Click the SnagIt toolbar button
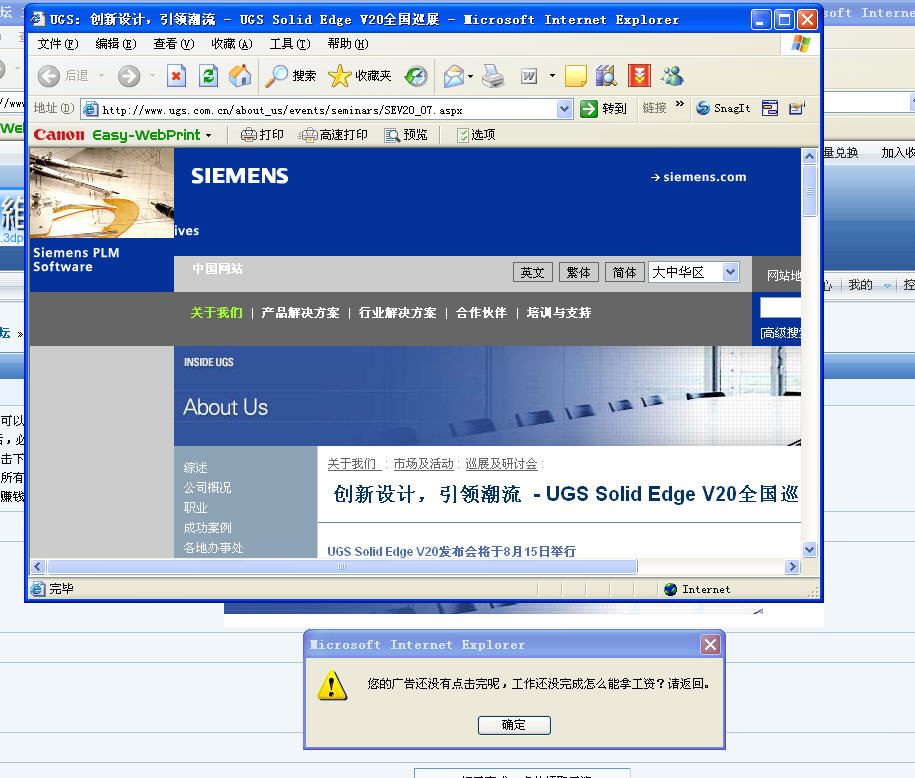Viewport: 915px width, 778px height. 723,108
